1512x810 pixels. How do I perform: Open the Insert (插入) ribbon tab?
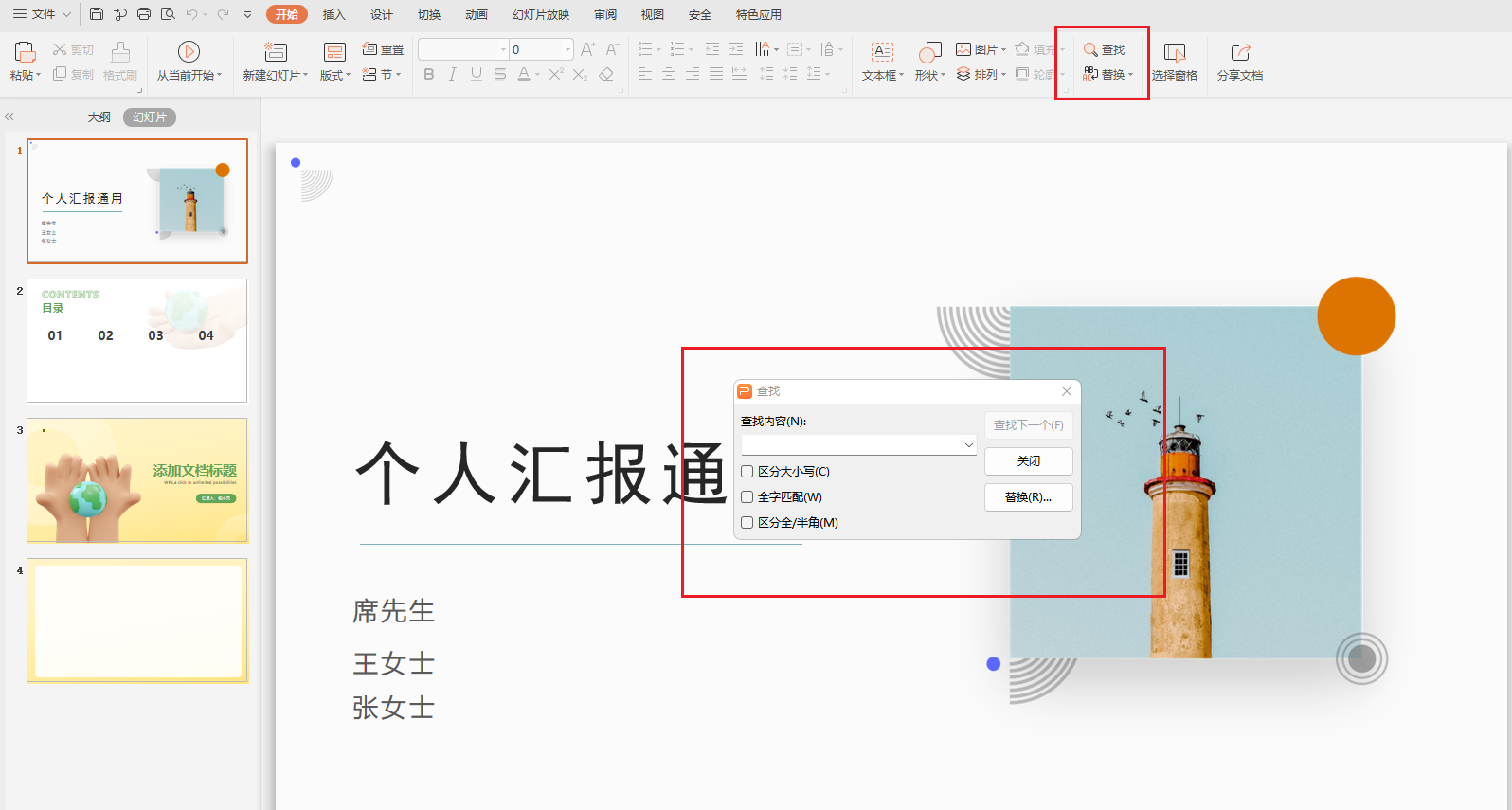click(x=333, y=14)
